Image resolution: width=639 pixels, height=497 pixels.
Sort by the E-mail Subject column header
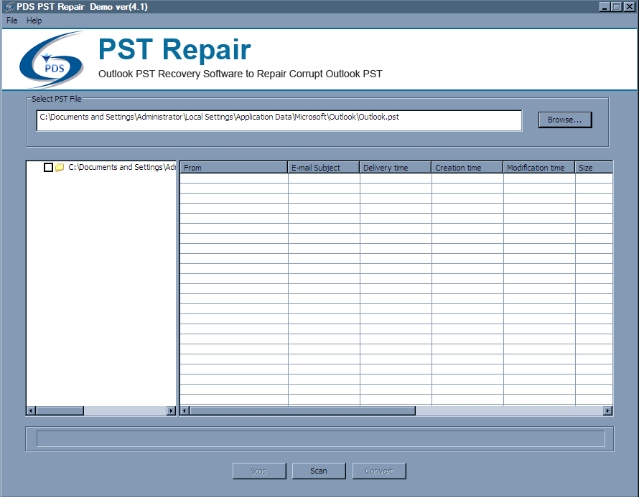(x=324, y=167)
